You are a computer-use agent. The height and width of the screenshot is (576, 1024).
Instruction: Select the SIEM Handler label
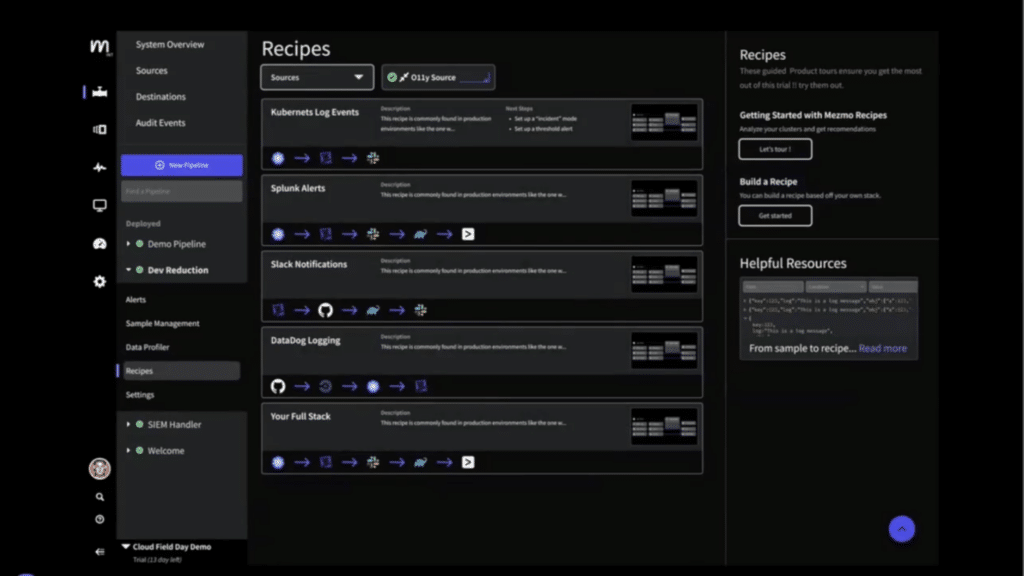pos(174,424)
